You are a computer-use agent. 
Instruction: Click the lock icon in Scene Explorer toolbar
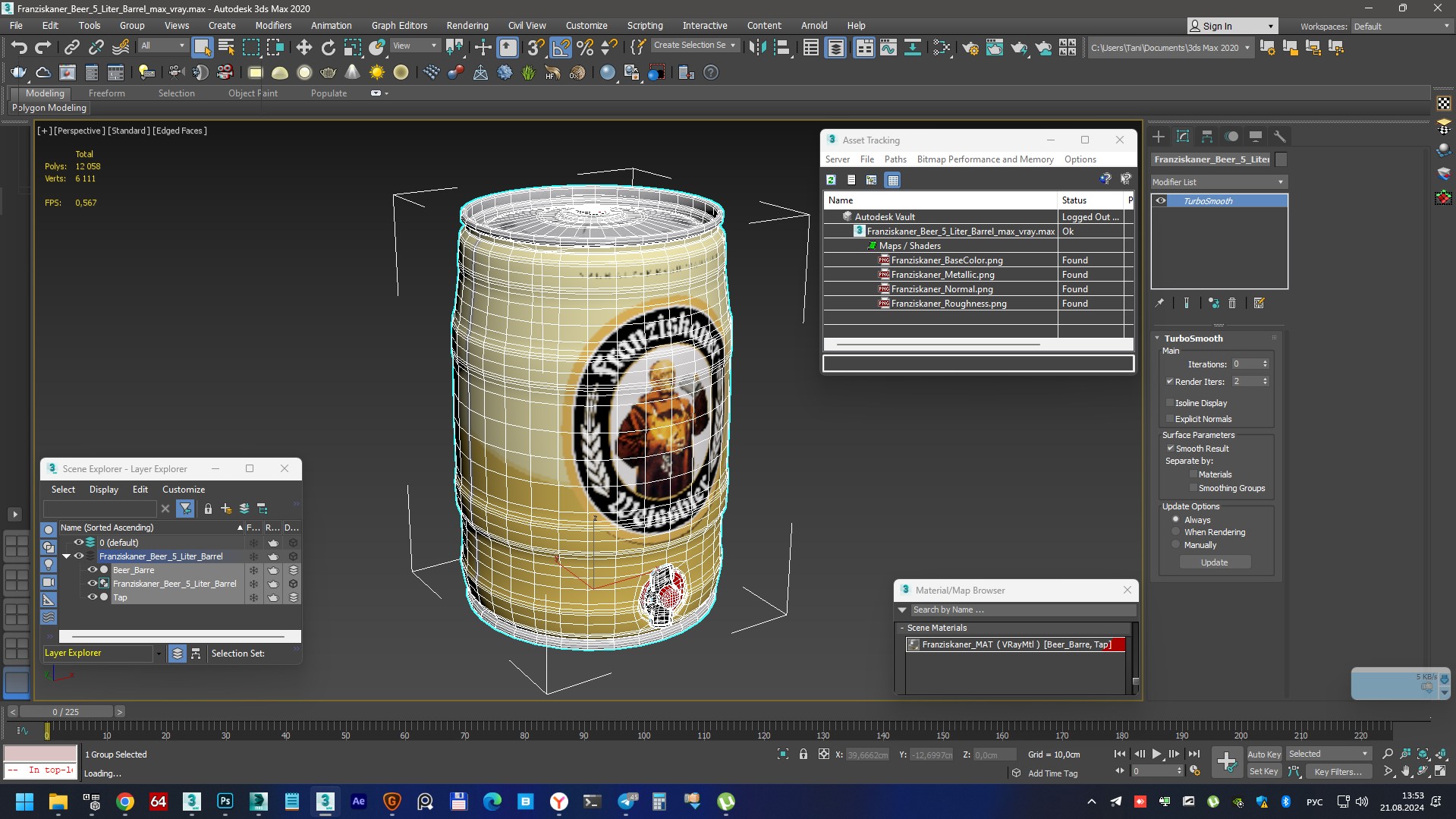click(208, 509)
